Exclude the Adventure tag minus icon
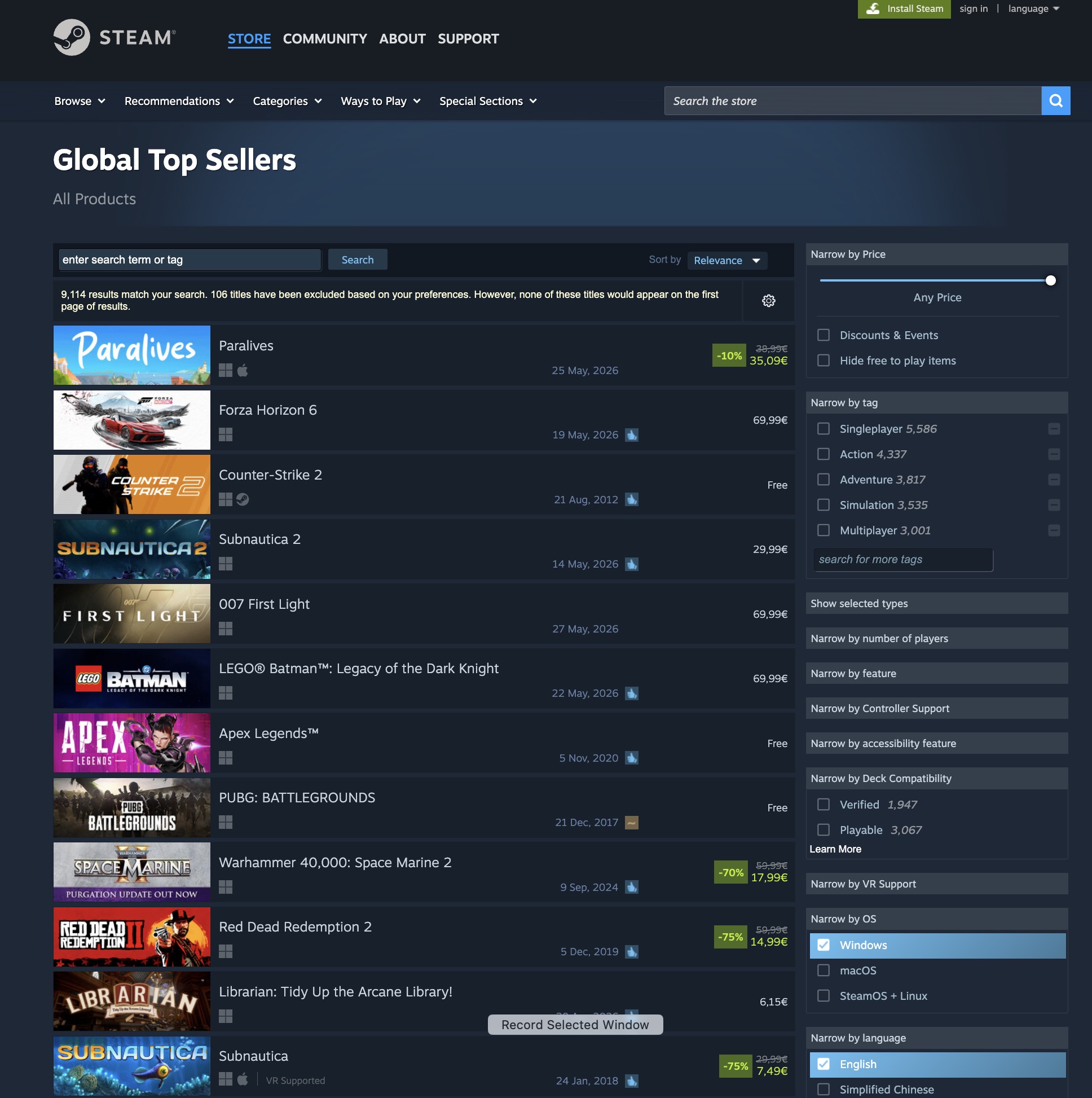The image size is (1092, 1098). (x=1054, y=480)
